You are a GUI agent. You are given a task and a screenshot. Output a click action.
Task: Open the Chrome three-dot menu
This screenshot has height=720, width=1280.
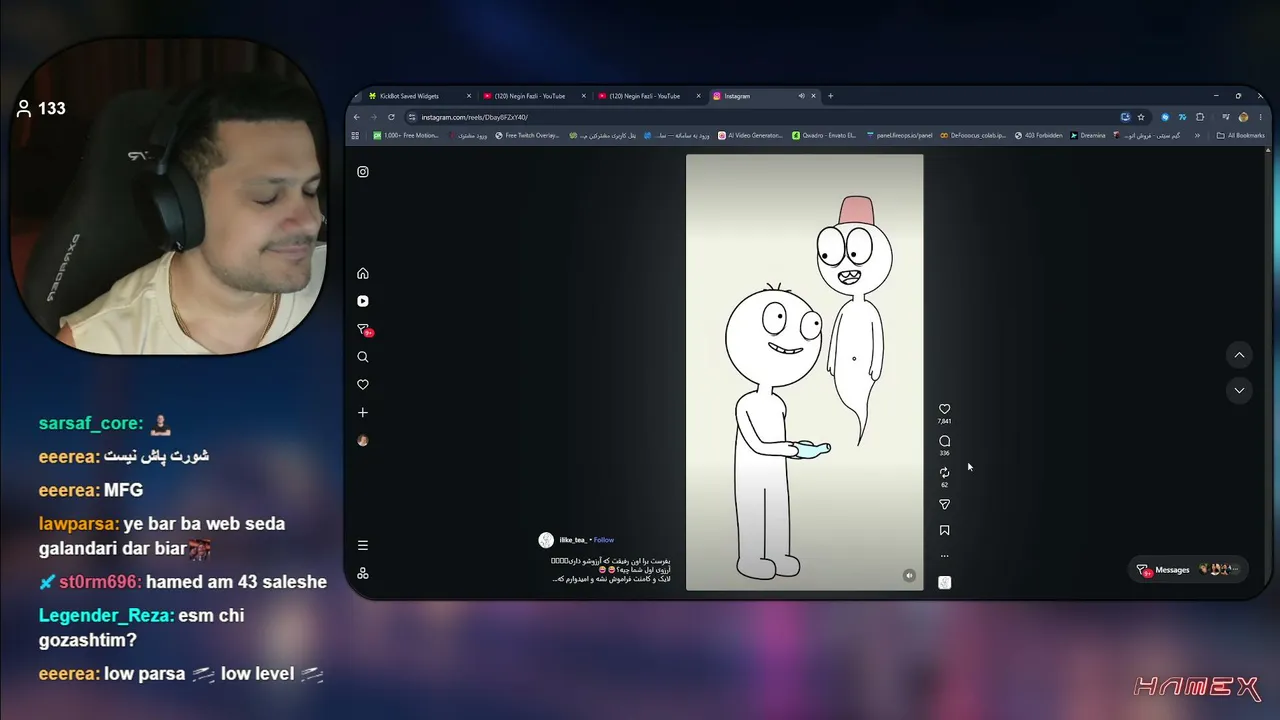click(1260, 117)
